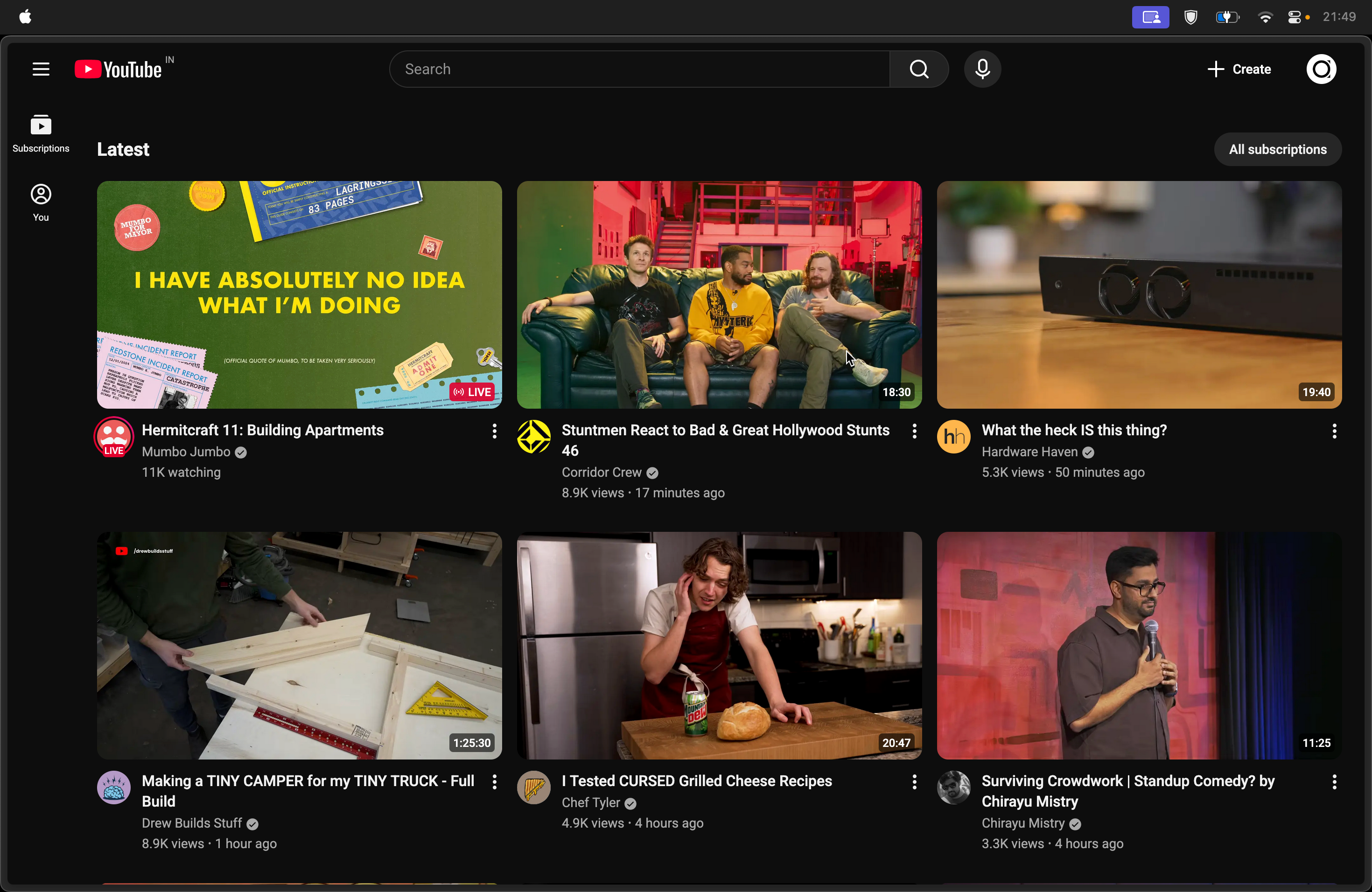Click the Create button

pyautogui.click(x=1239, y=69)
